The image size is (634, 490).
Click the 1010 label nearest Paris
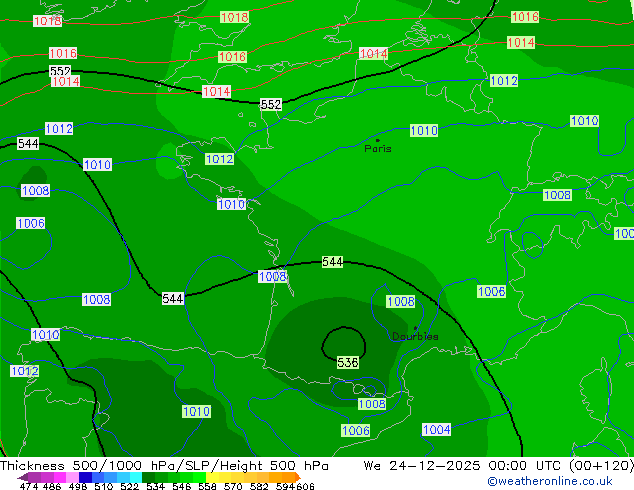tap(424, 130)
